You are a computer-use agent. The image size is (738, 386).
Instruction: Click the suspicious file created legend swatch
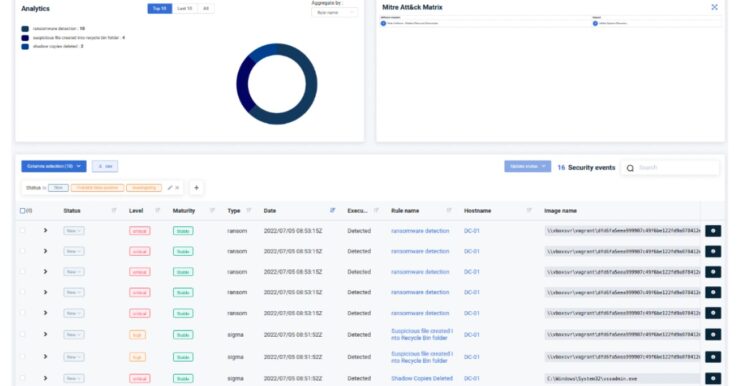tap(25, 38)
